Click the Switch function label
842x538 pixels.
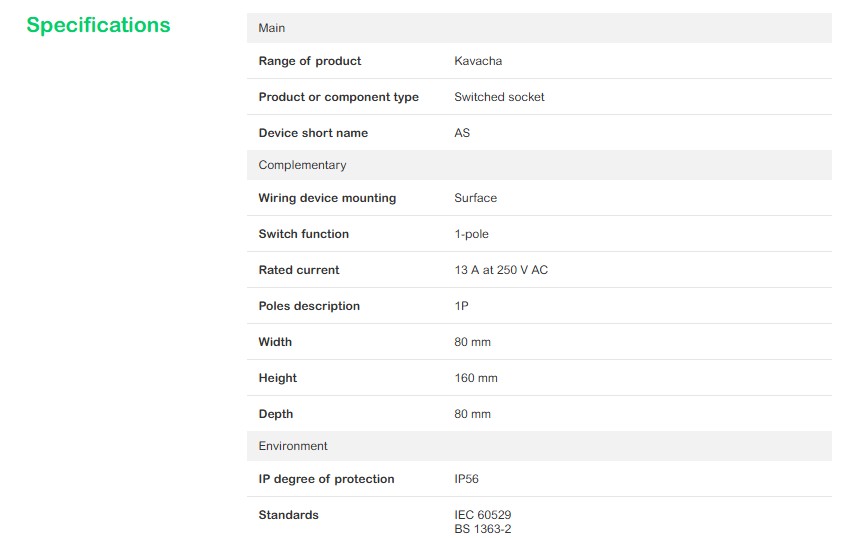(303, 234)
